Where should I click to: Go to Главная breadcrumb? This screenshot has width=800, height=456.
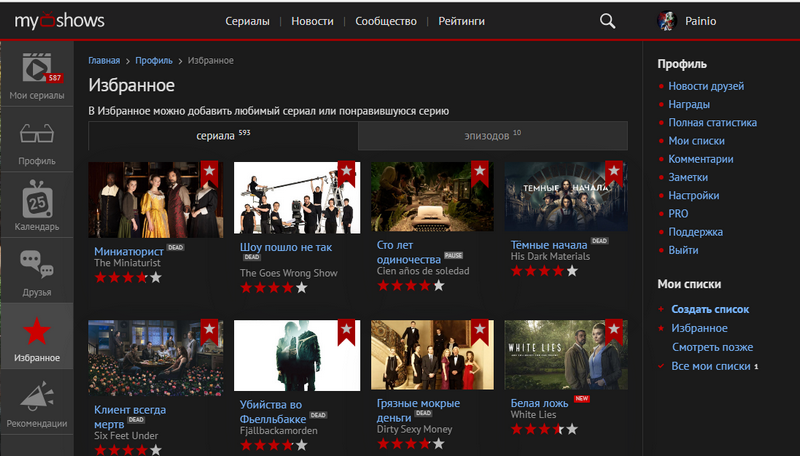pos(104,61)
